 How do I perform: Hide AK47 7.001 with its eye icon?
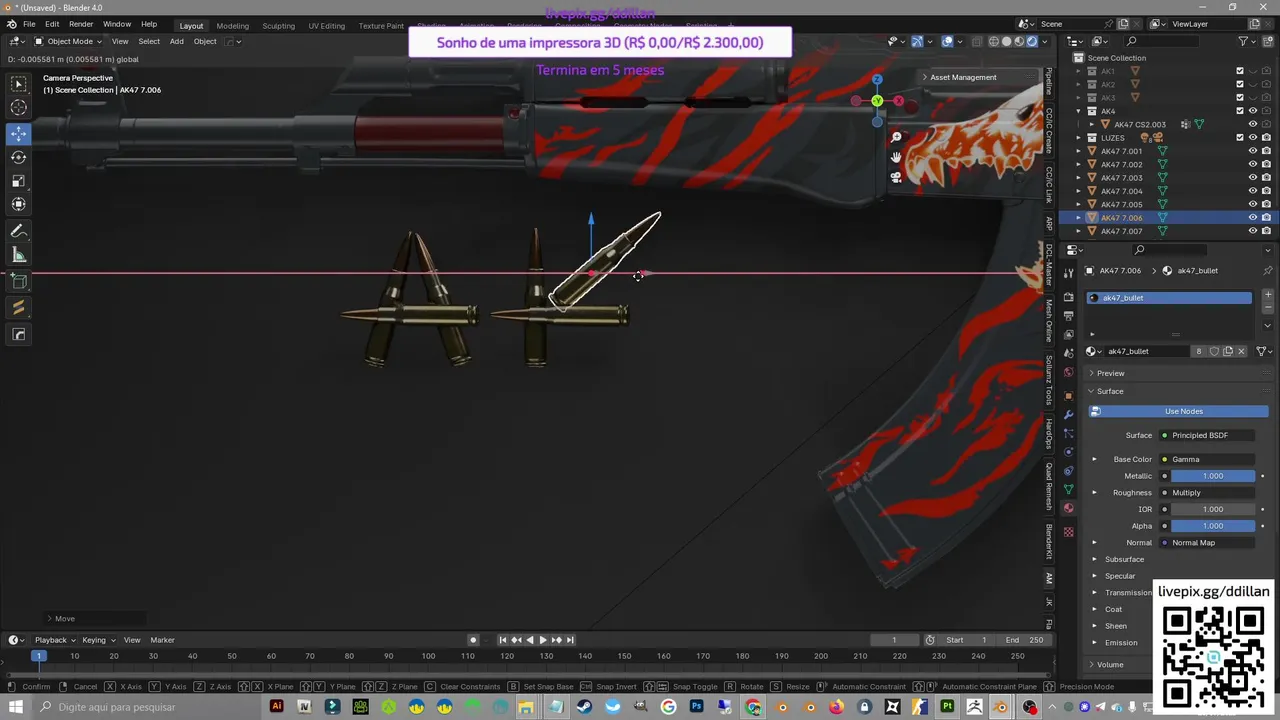1253,151
